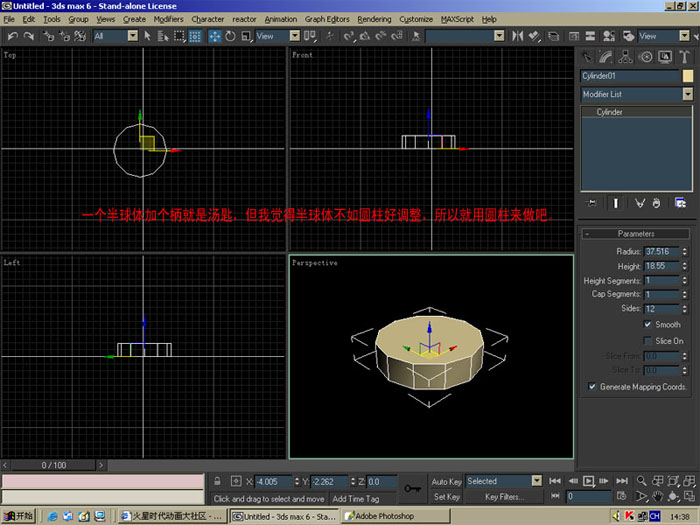This screenshot has height=525, width=700.
Task: Switch to Utilities hammer panel tab
Action: click(x=684, y=57)
